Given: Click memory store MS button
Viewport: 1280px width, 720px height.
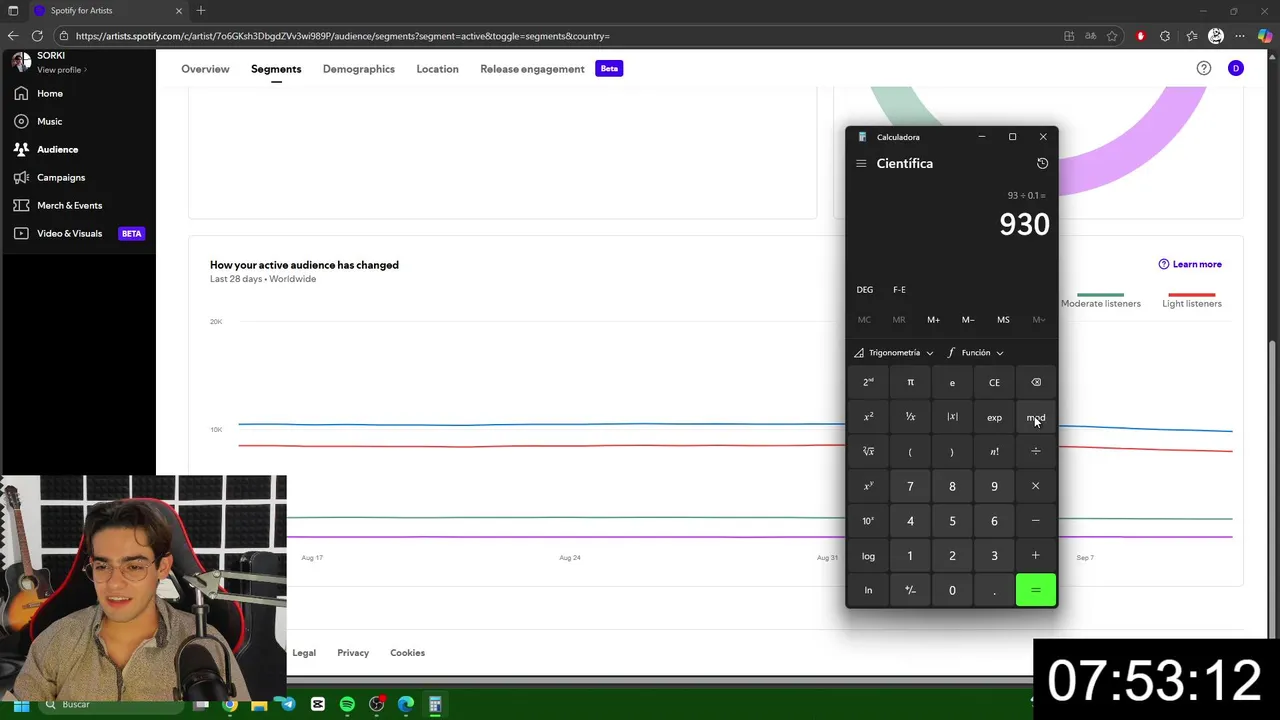Looking at the screenshot, I should 1003,320.
